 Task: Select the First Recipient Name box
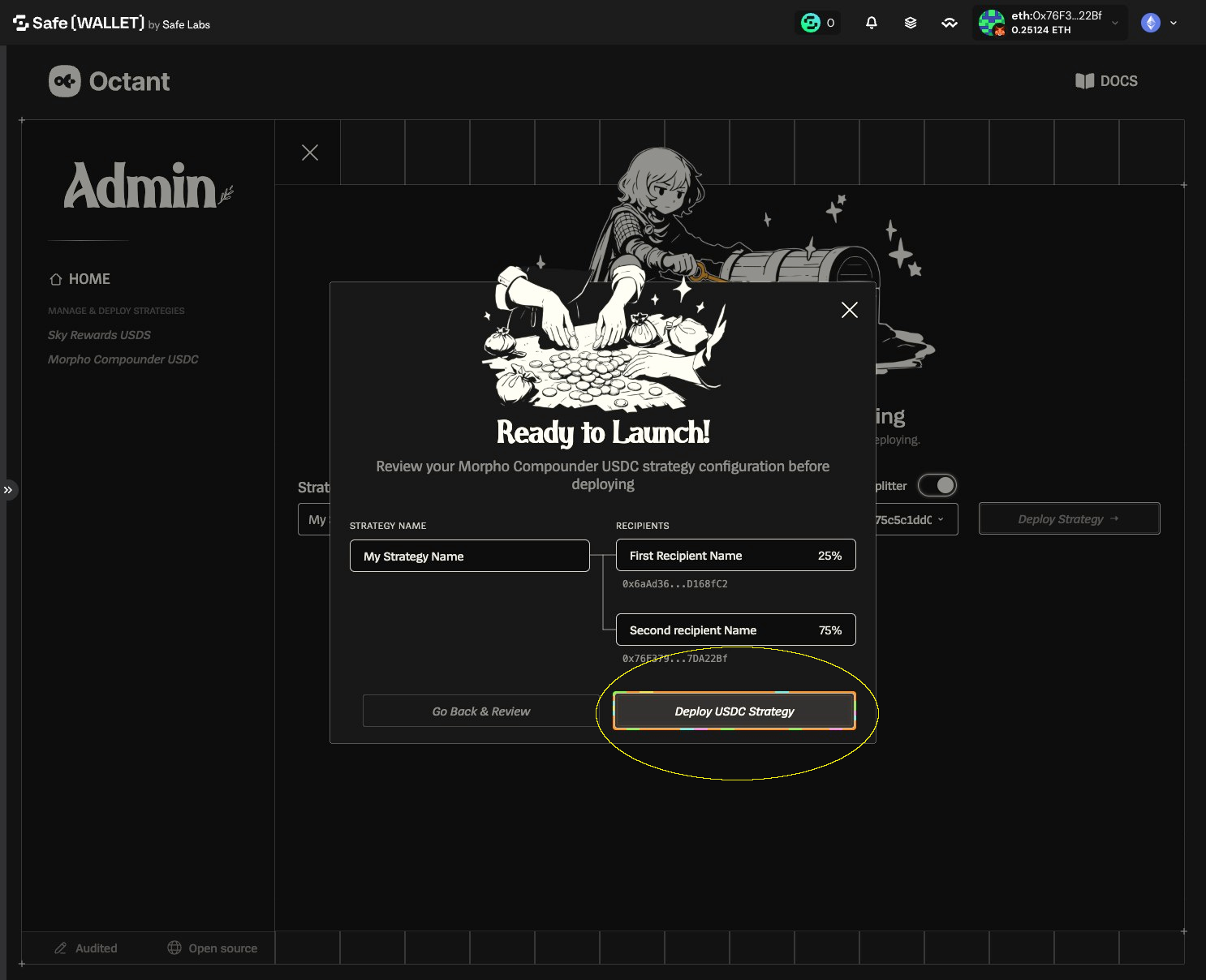coord(736,555)
